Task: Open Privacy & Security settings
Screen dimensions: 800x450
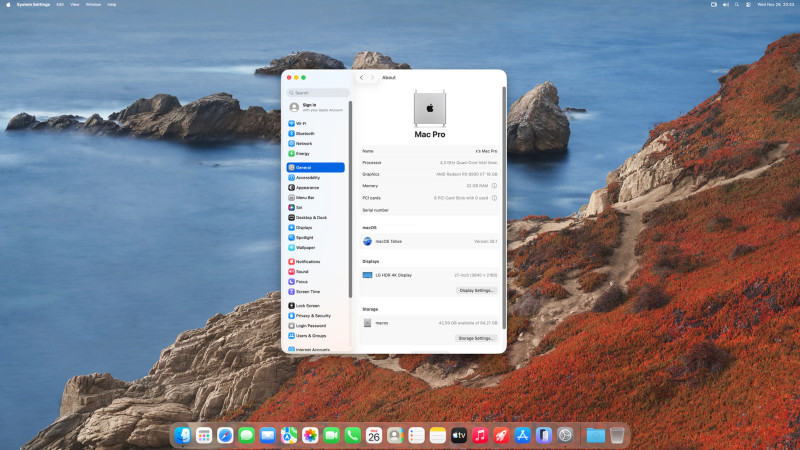Action: point(315,316)
